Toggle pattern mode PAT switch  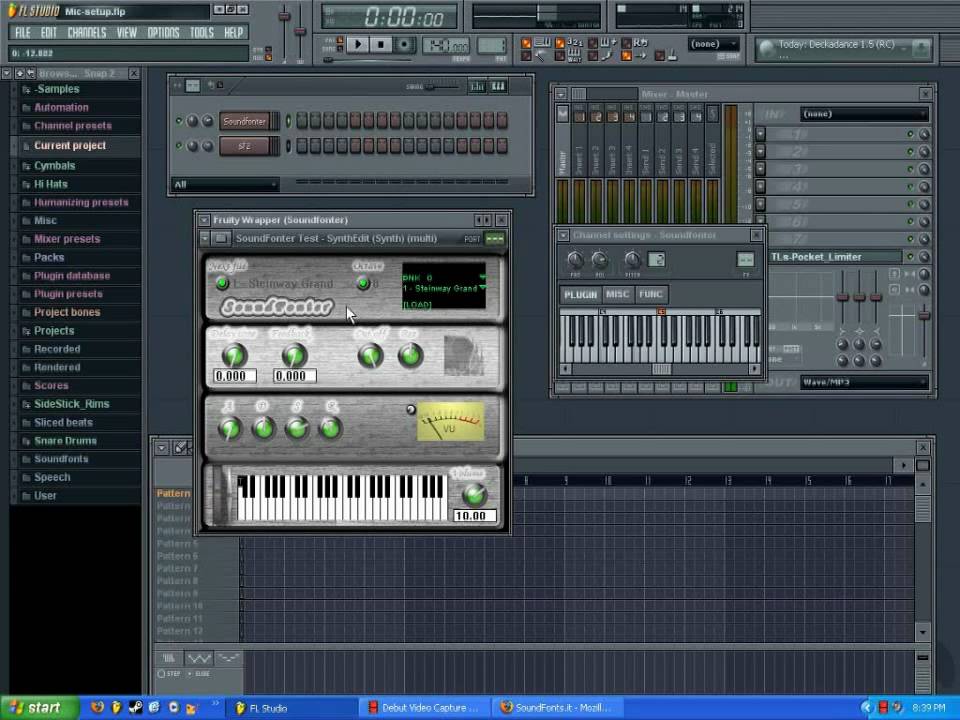tap(340, 40)
